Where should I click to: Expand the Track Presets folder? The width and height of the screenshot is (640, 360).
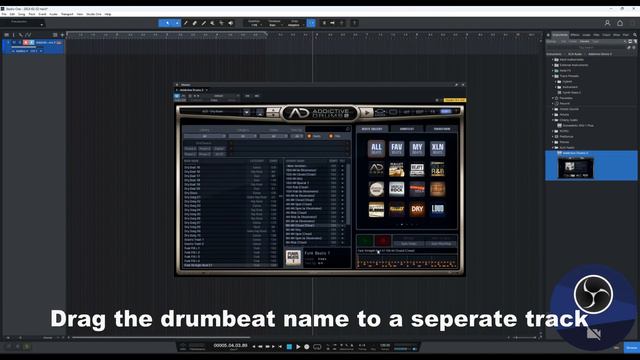pos(553,76)
